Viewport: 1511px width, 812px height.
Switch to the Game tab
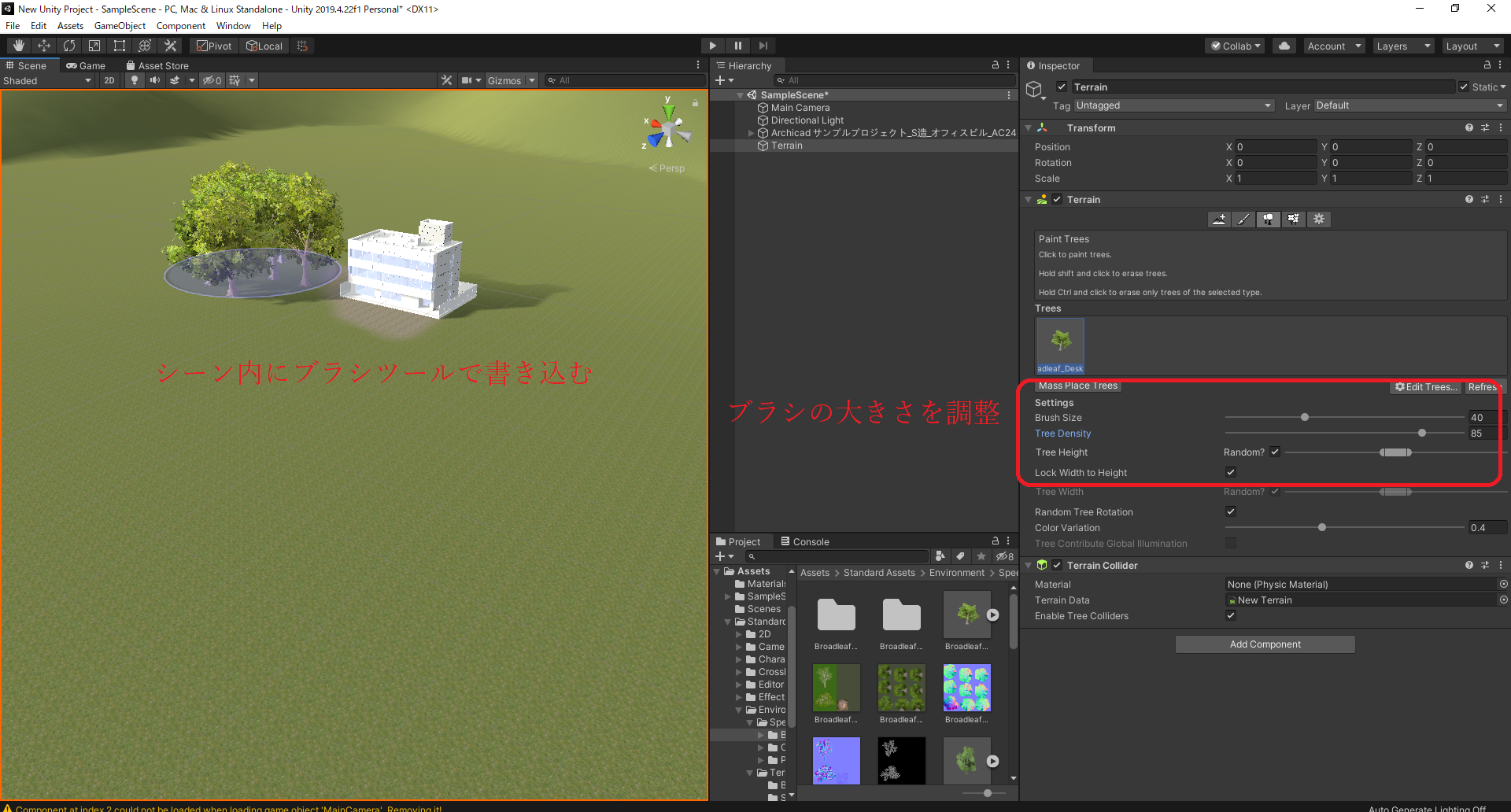pos(86,66)
